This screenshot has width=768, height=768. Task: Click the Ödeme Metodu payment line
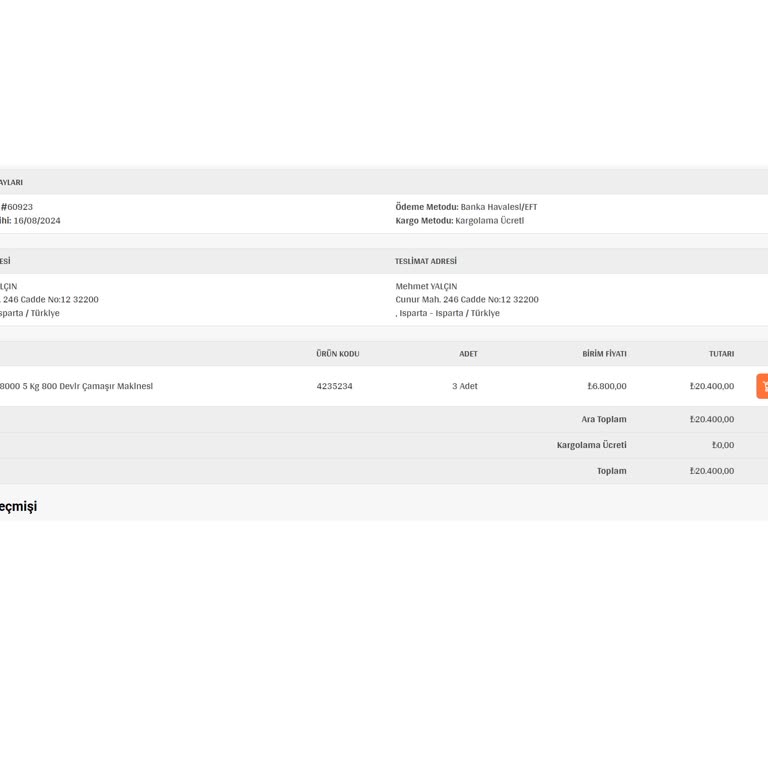point(466,207)
